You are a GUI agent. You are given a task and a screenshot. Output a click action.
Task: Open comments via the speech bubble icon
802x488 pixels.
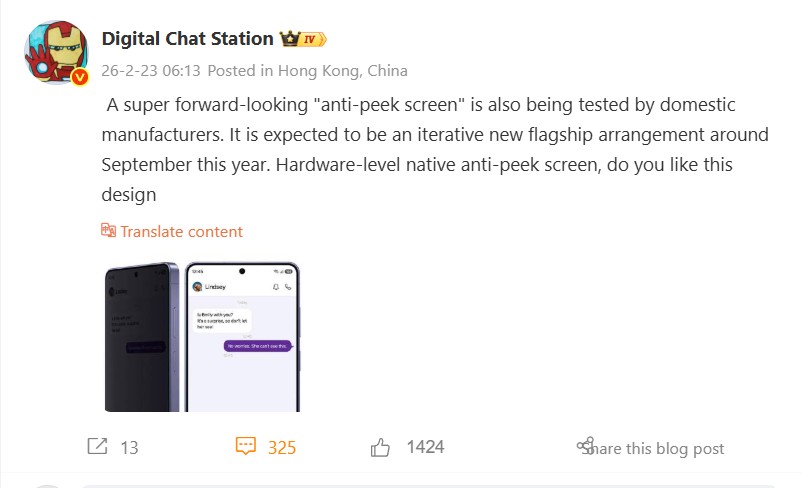(x=246, y=447)
